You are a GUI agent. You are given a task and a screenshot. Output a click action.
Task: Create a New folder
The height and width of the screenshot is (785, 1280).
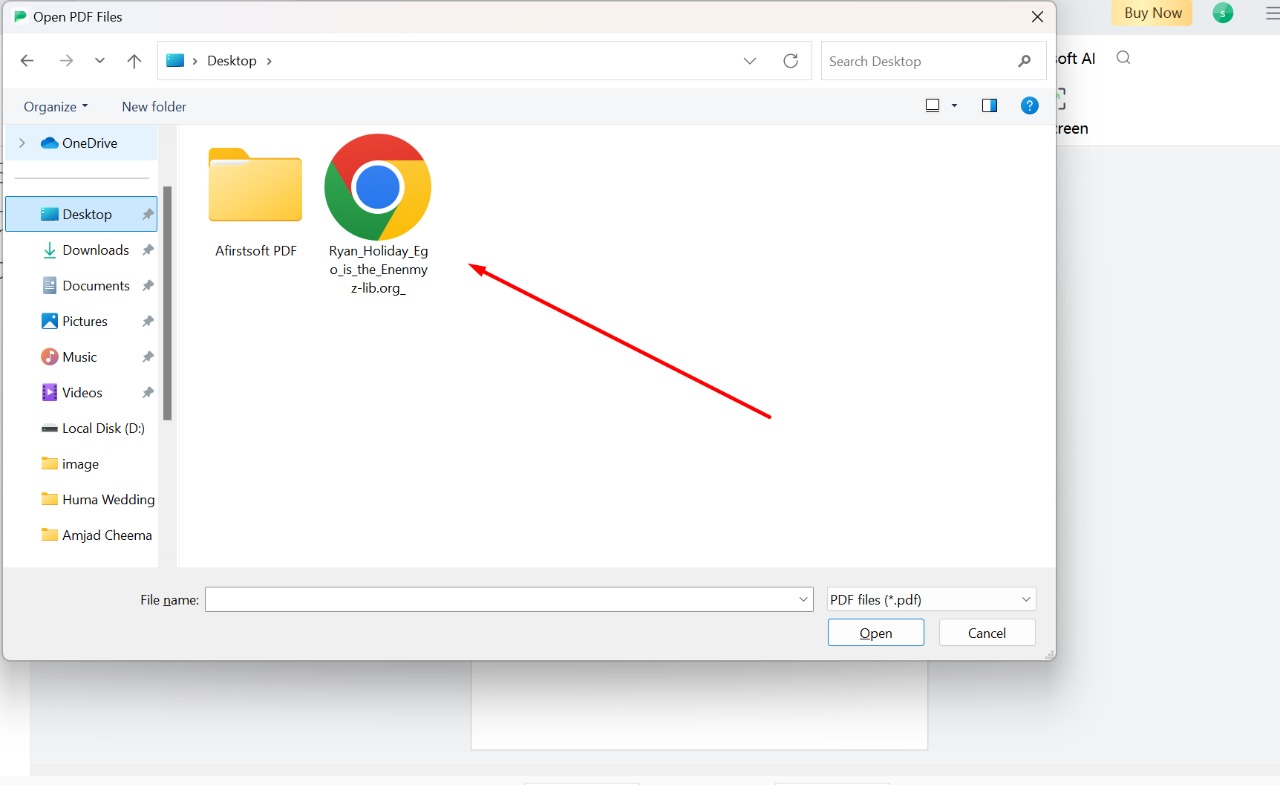[154, 106]
